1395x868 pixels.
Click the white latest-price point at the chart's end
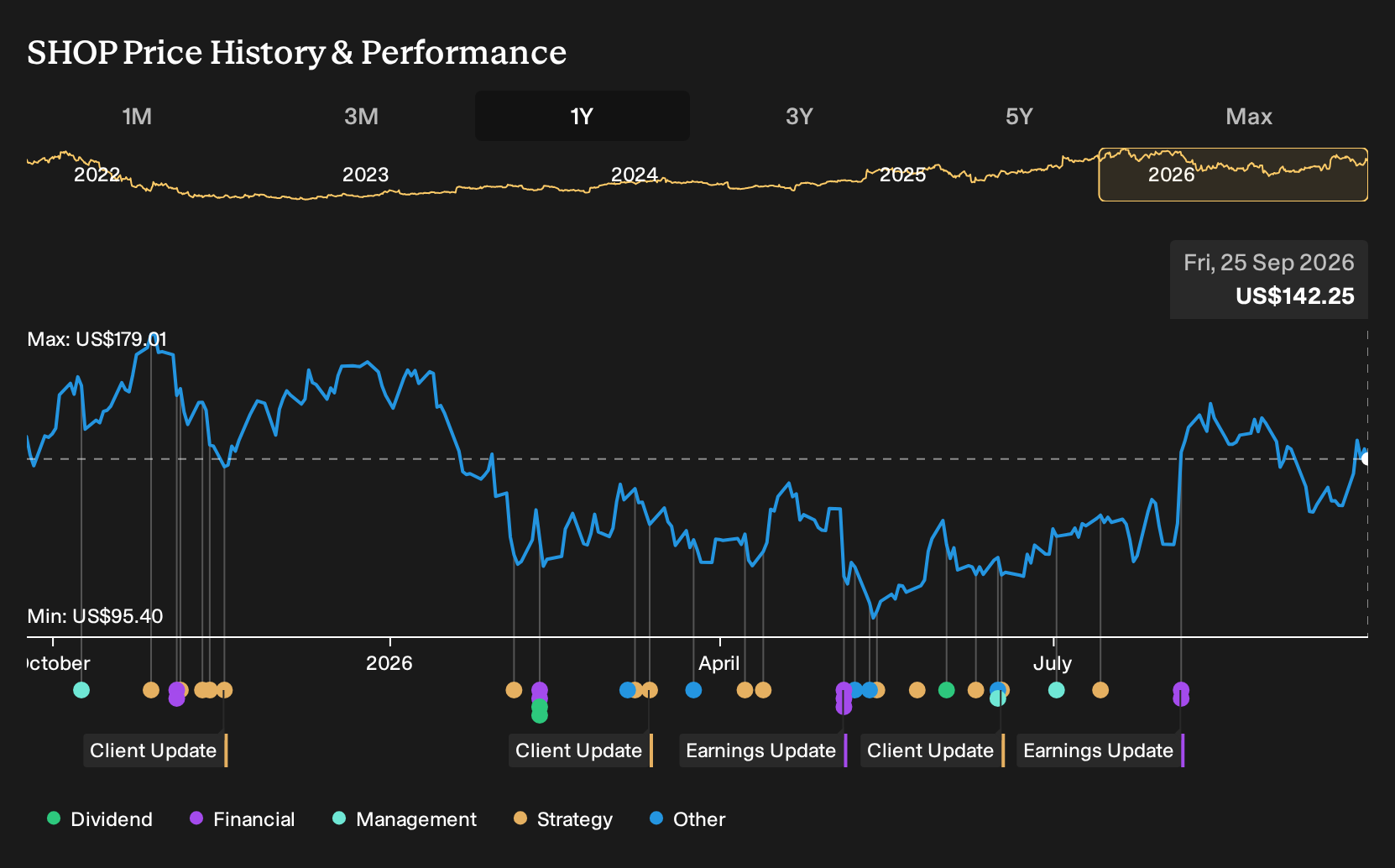[1366, 458]
